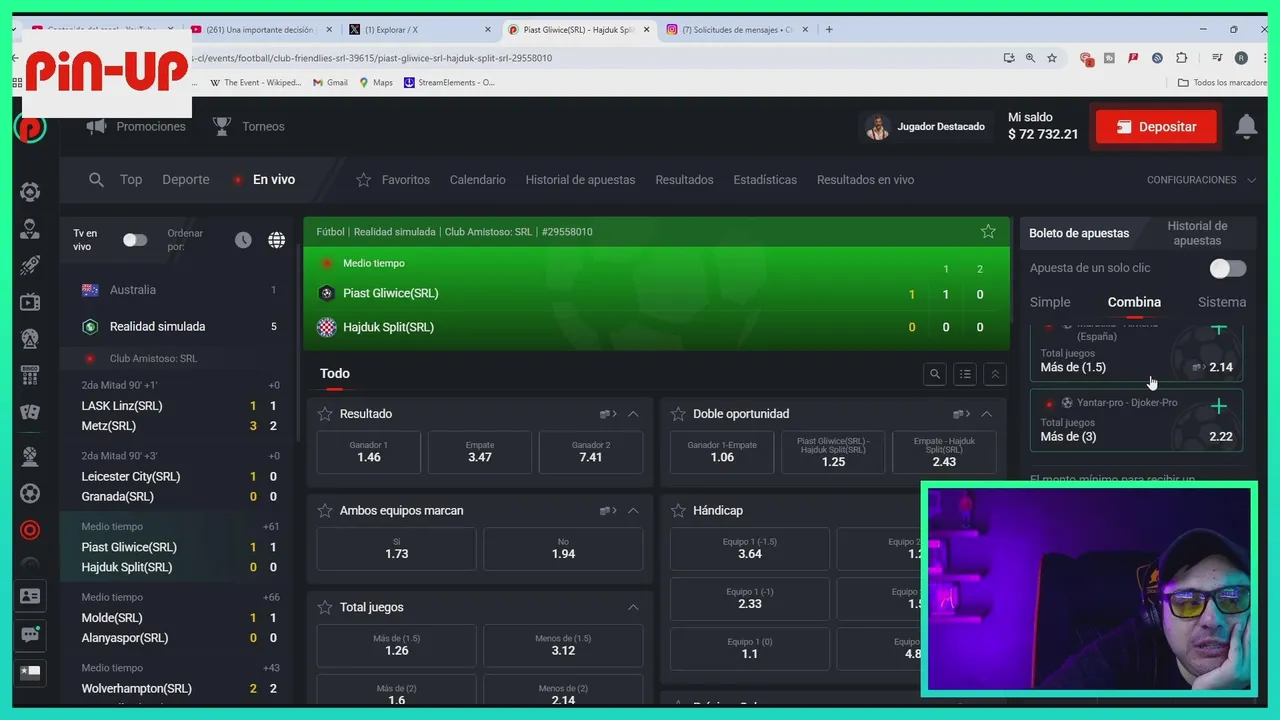Bookmark page with Chrome star icon
1280x720 pixels.
(x=1052, y=58)
